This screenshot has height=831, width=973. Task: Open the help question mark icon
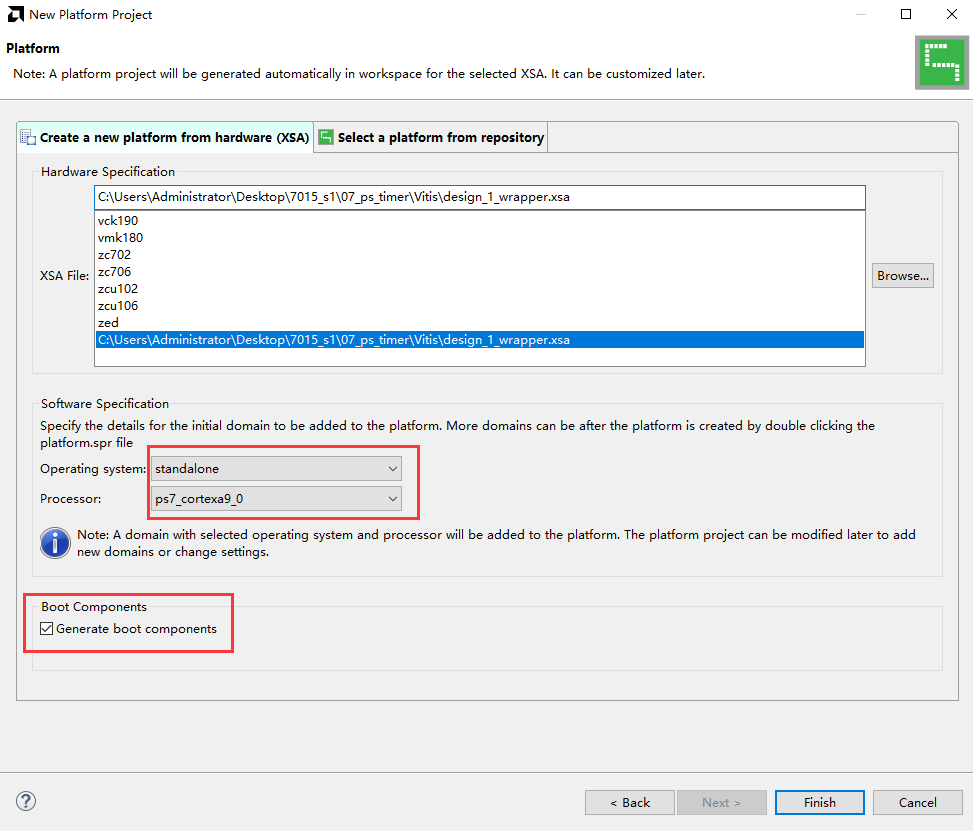[25, 801]
